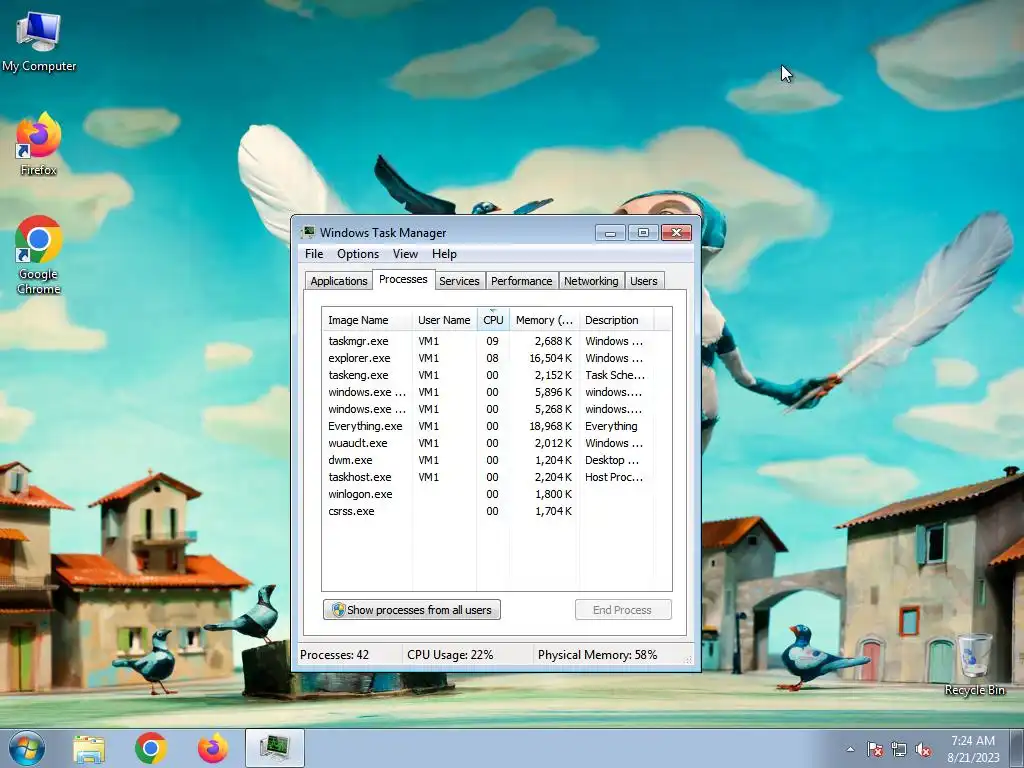Viewport: 1024px width, 768px height.
Task: Minimize the Task Manager window
Action: tap(610, 232)
